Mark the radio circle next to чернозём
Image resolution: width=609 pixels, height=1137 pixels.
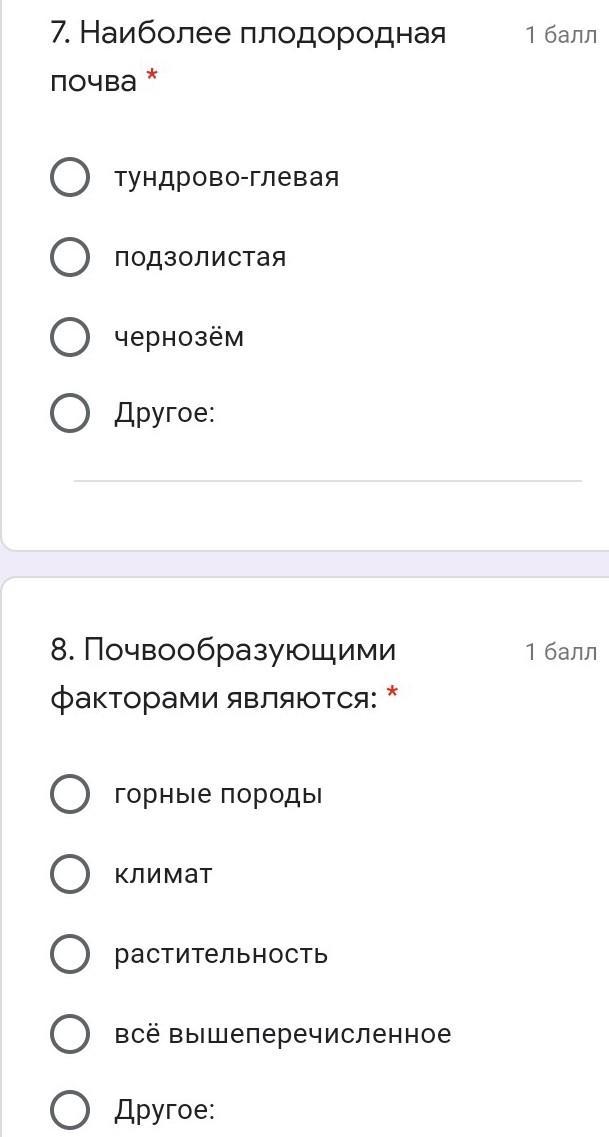pos(69,337)
